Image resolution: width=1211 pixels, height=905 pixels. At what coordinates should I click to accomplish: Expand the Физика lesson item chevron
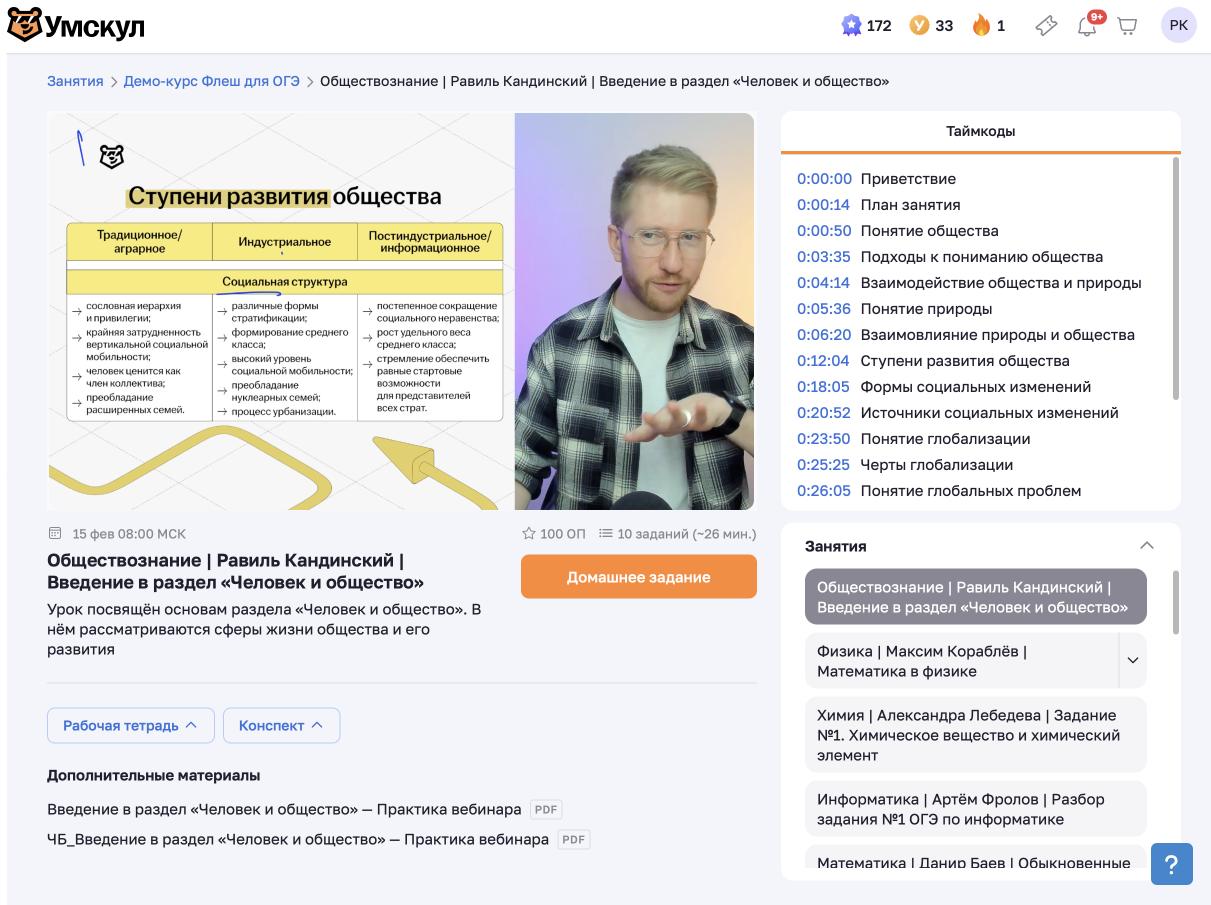pyautogui.click(x=1133, y=660)
